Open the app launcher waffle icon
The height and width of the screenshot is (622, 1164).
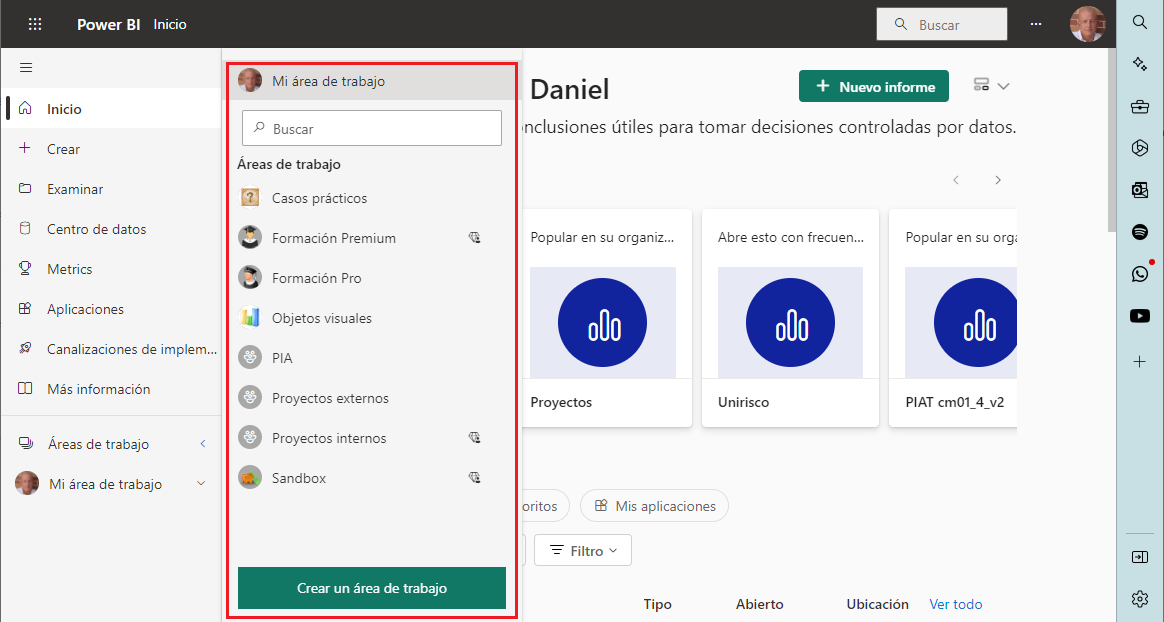click(35, 24)
